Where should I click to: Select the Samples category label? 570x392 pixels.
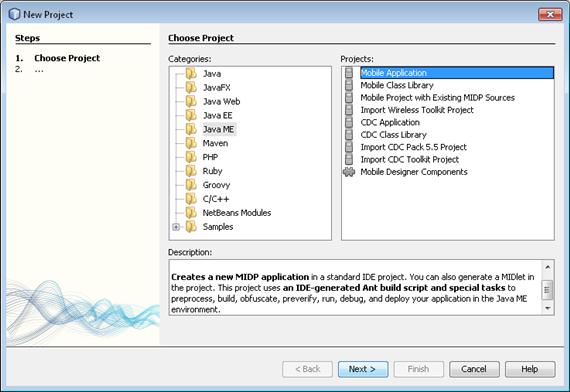pyautogui.click(x=218, y=227)
